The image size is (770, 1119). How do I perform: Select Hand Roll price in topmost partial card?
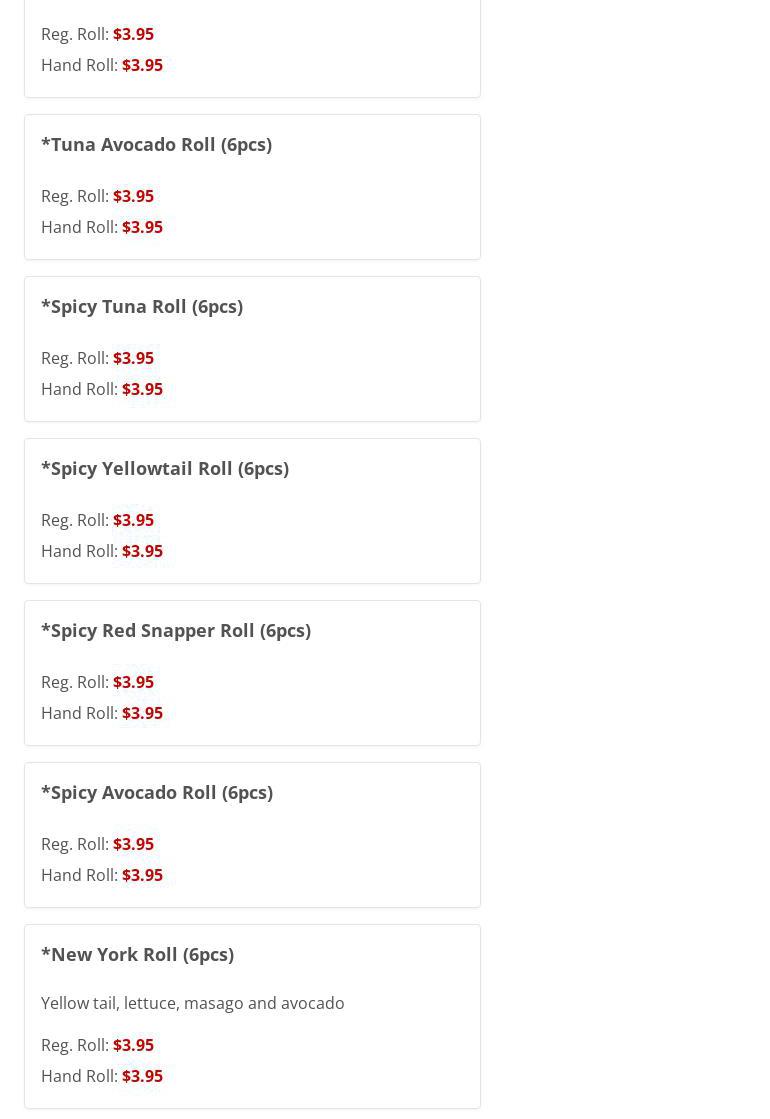click(x=142, y=65)
